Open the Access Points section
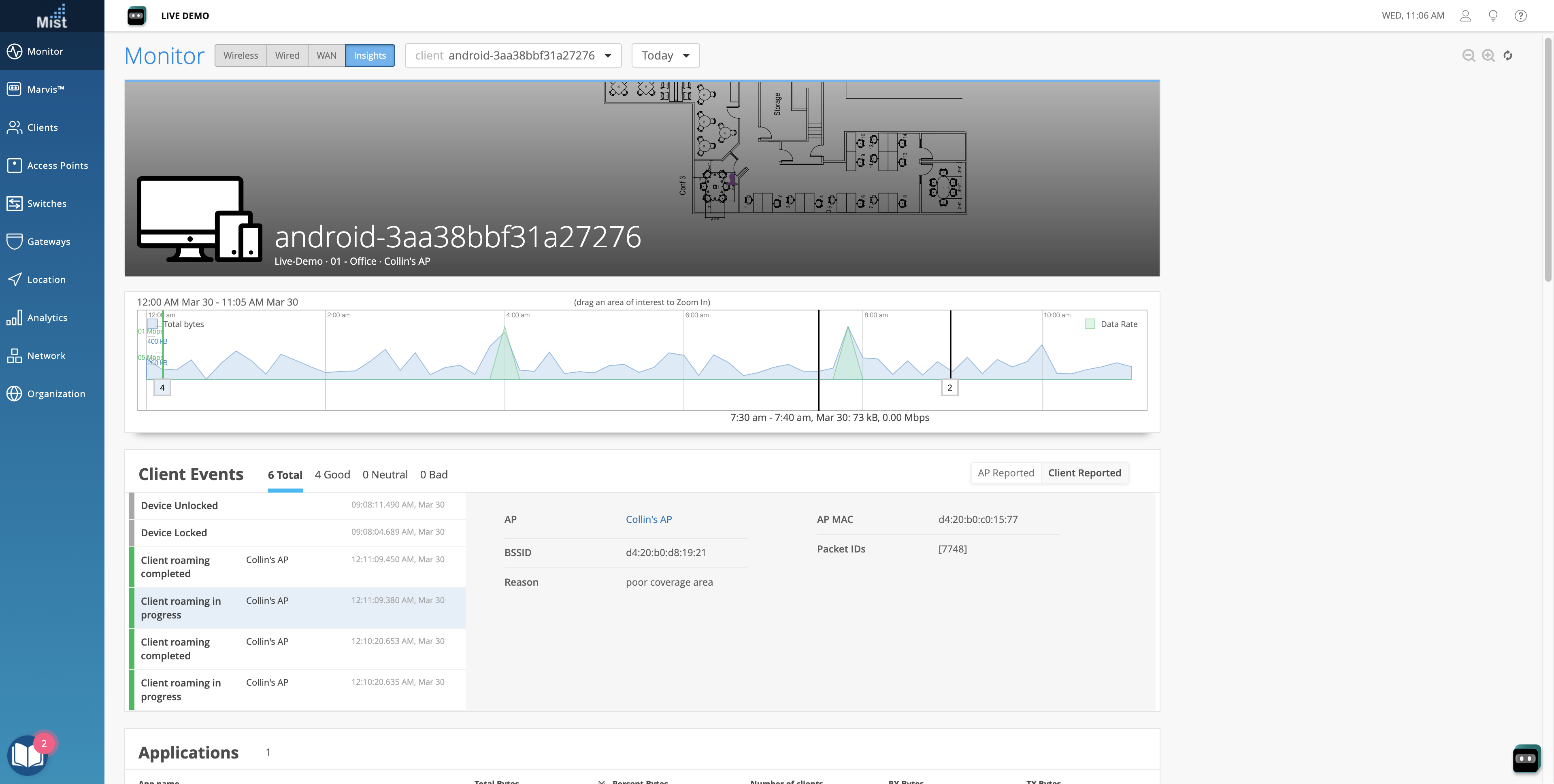1554x784 pixels. click(57, 165)
